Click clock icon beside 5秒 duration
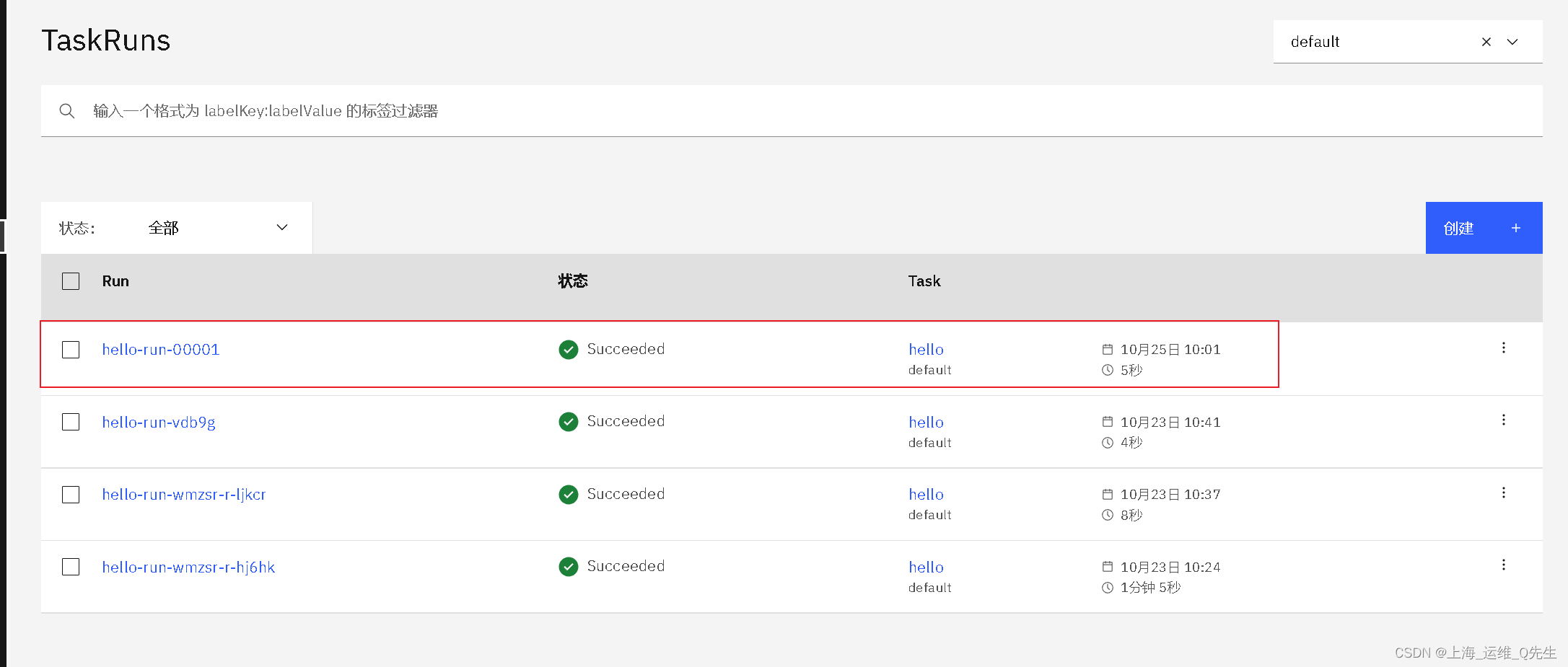1568x667 pixels. point(1108,370)
